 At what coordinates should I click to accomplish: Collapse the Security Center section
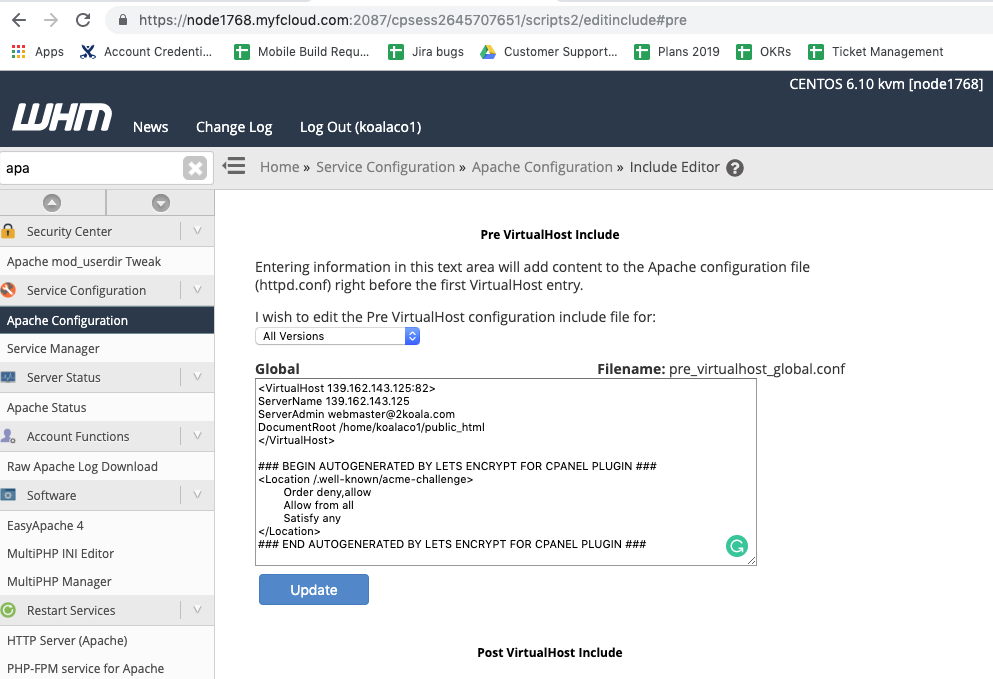click(x=197, y=232)
